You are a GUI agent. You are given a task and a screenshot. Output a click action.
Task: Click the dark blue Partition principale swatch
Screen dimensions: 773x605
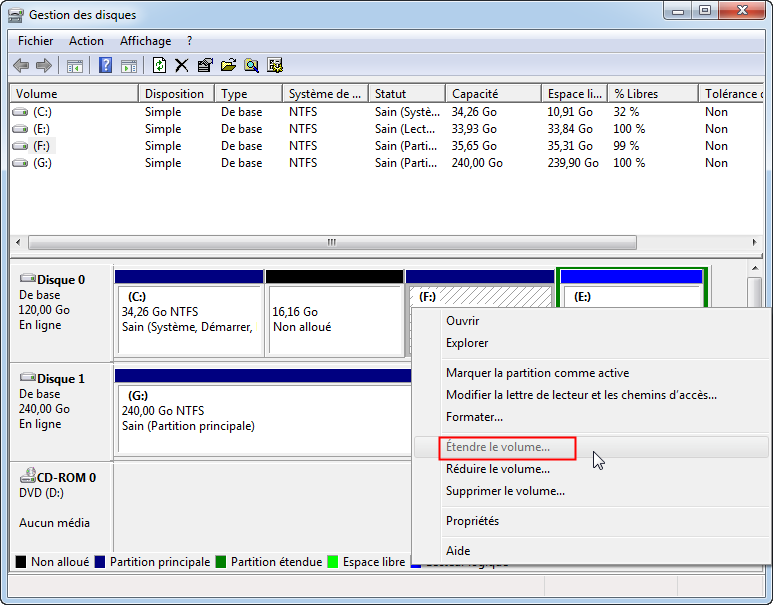[x=100, y=562]
